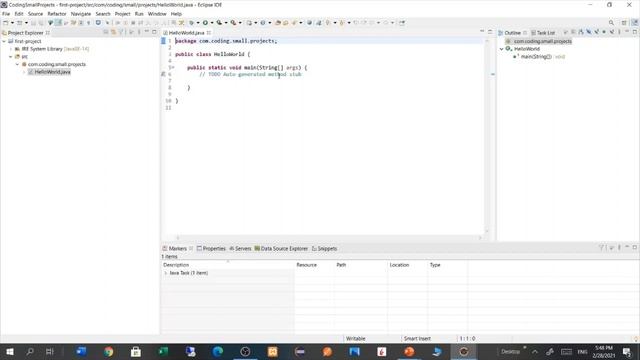This screenshot has height=360, width=640.
Task: Open the Windows Start menu
Action: tap(10, 352)
